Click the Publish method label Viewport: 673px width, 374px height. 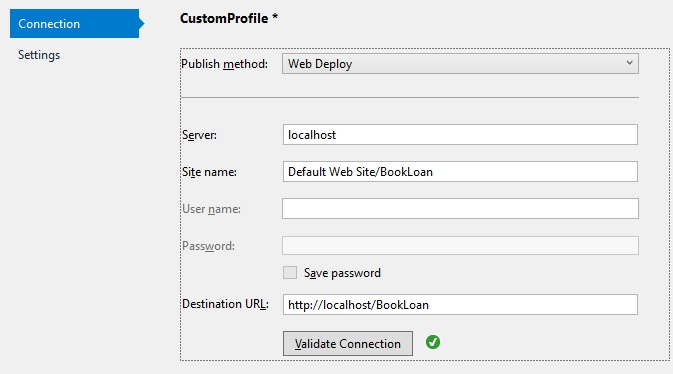click(224, 64)
